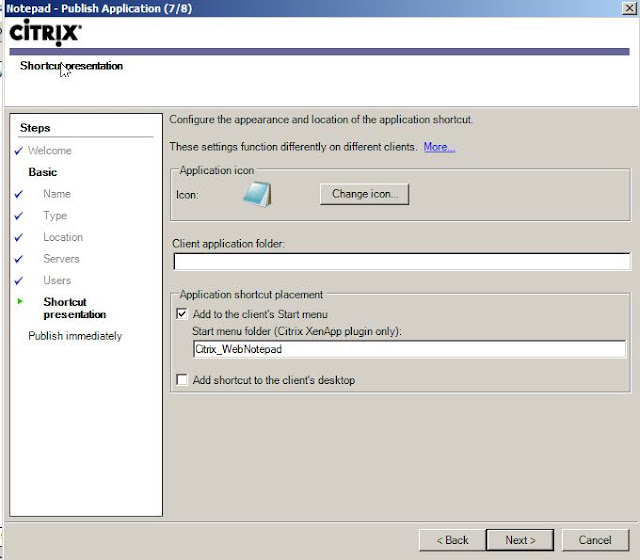640x560 pixels.
Task: Select the Shortcut presentation step
Action: point(75,308)
